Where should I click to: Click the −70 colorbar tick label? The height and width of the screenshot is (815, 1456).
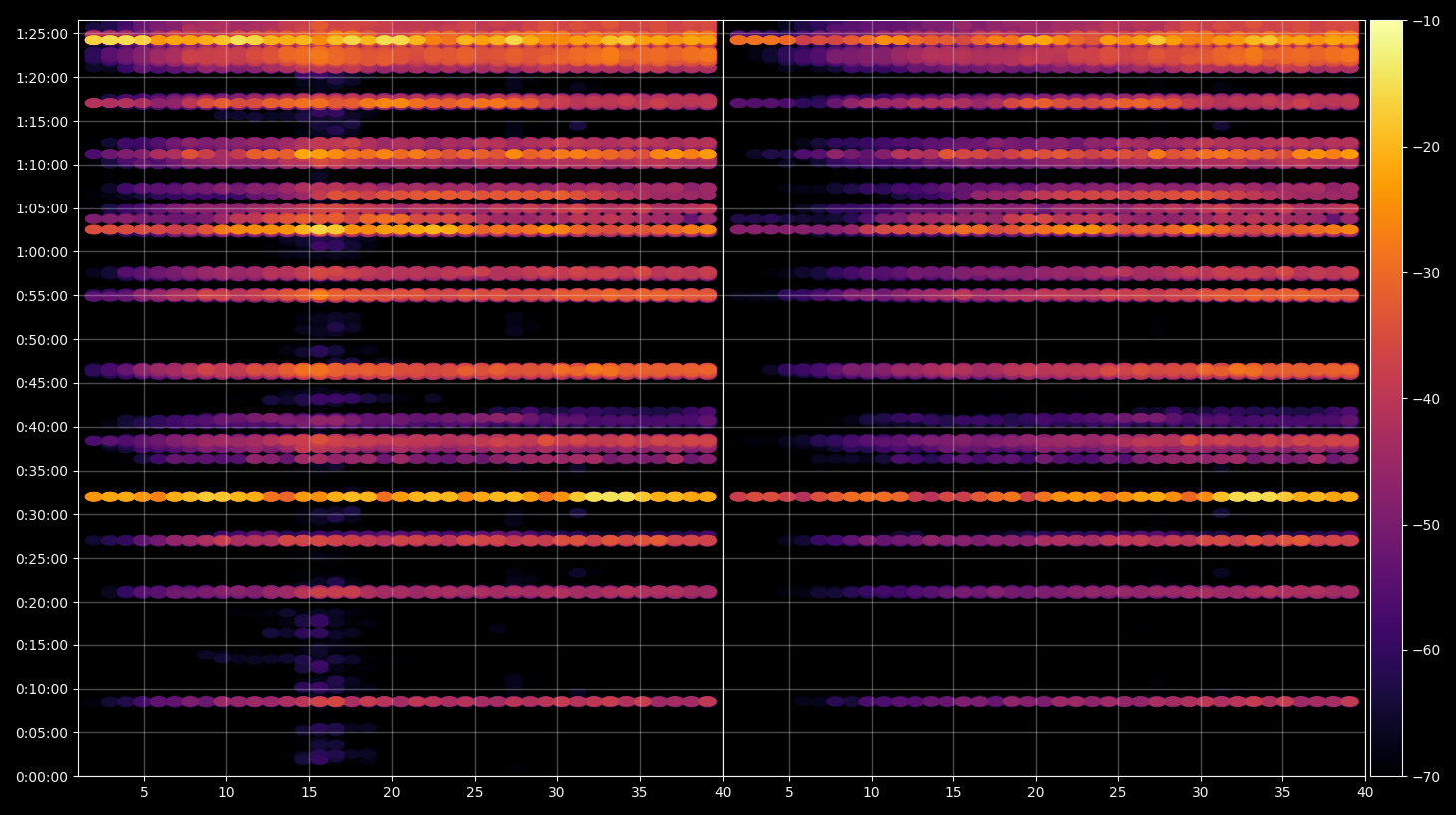tap(1427, 776)
